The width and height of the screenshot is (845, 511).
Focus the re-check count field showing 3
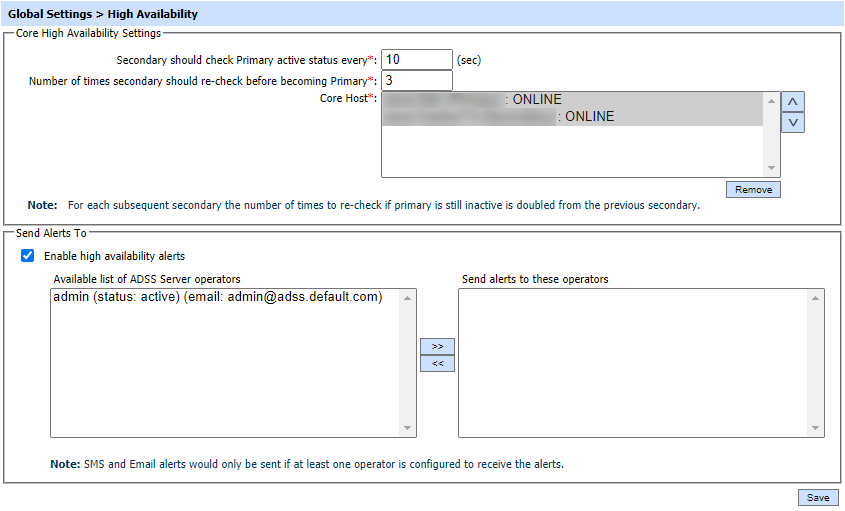coord(416,80)
